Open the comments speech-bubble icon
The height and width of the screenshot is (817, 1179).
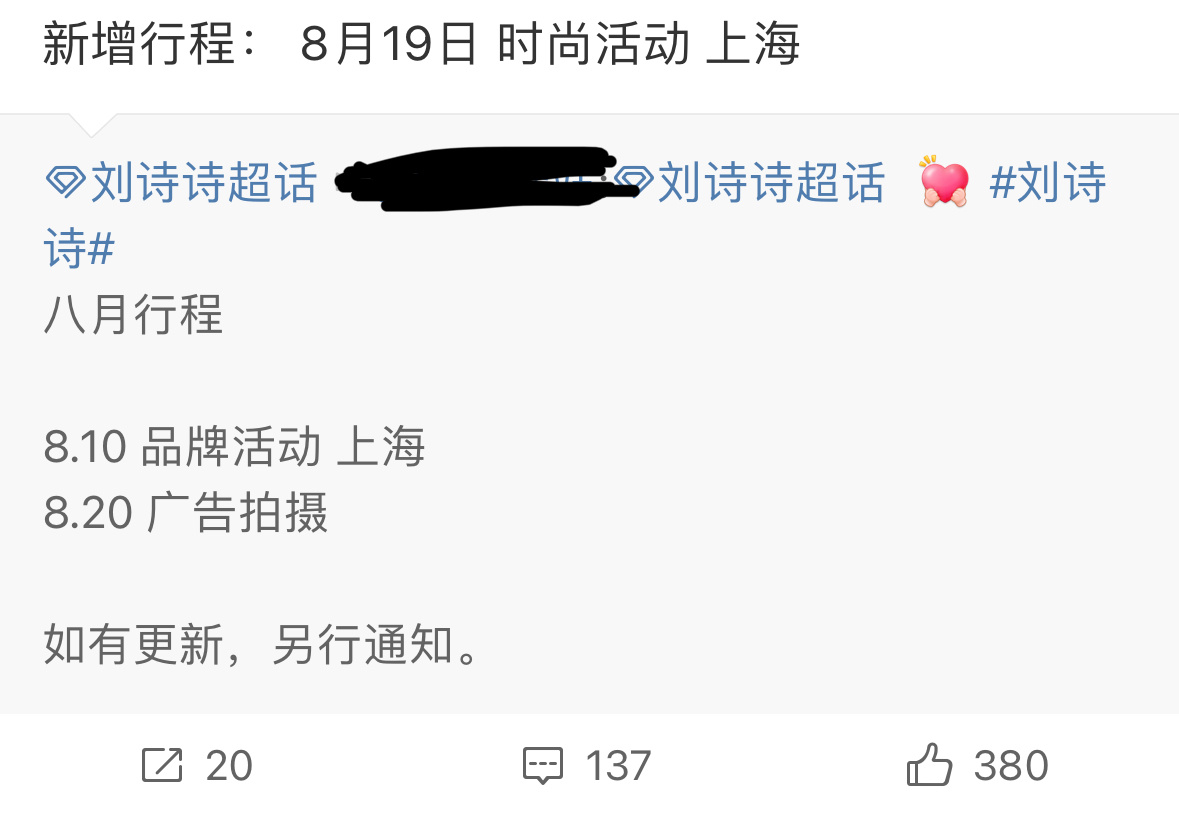pos(542,765)
